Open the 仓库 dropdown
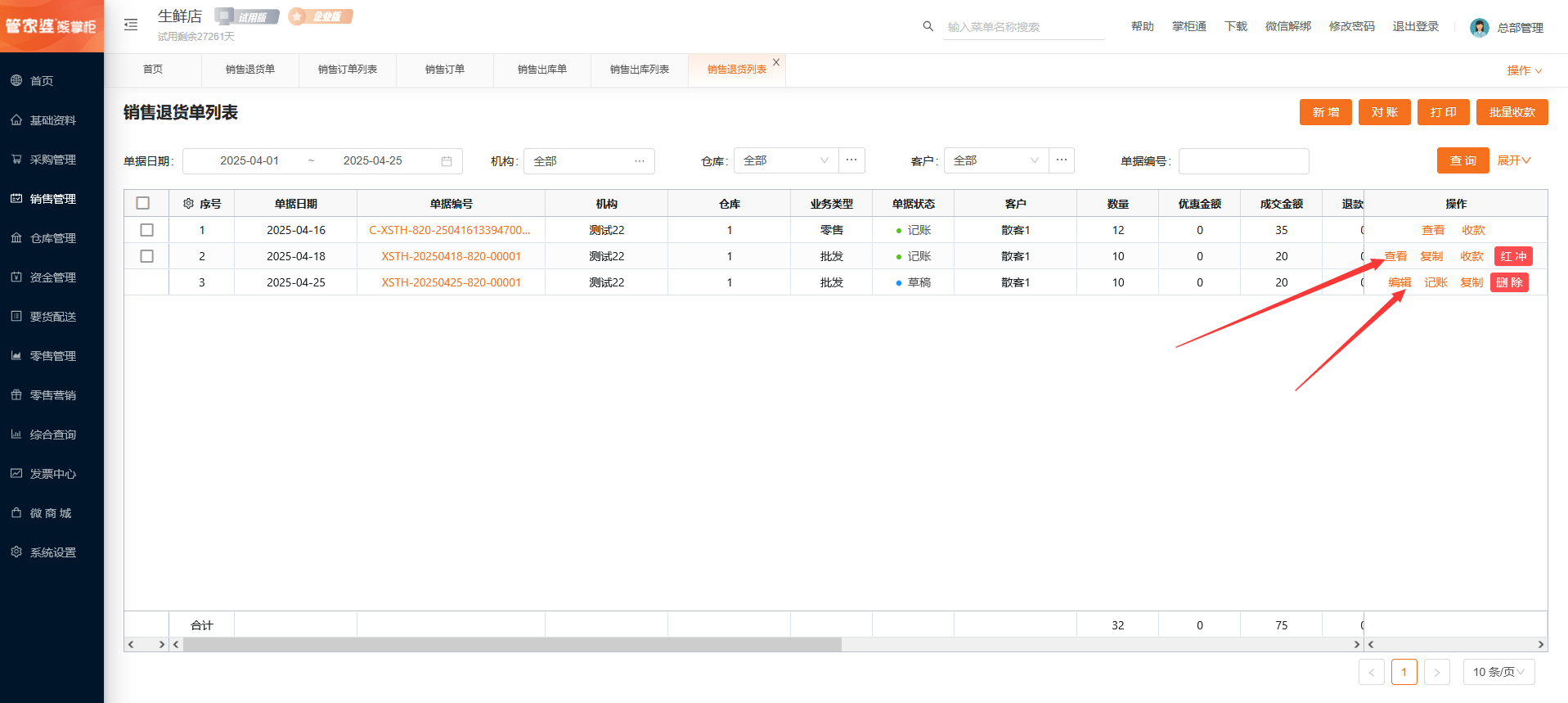 [x=785, y=160]
